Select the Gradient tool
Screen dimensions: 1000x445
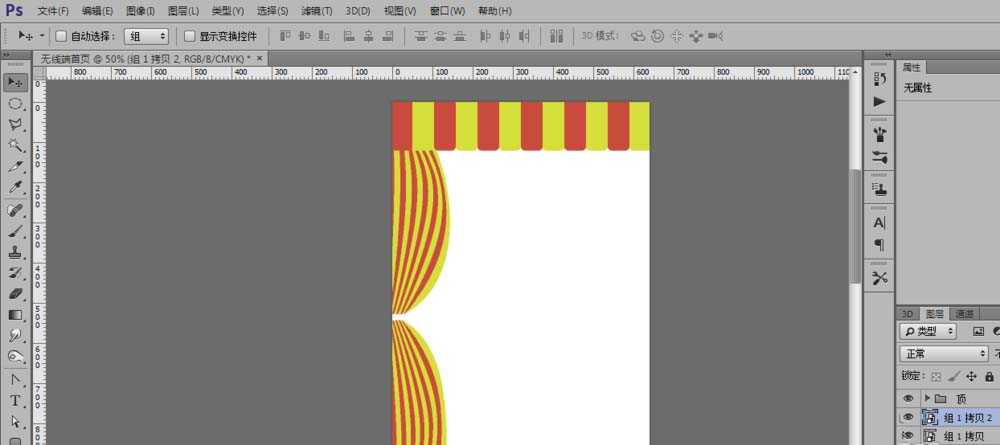coord(16,315)
